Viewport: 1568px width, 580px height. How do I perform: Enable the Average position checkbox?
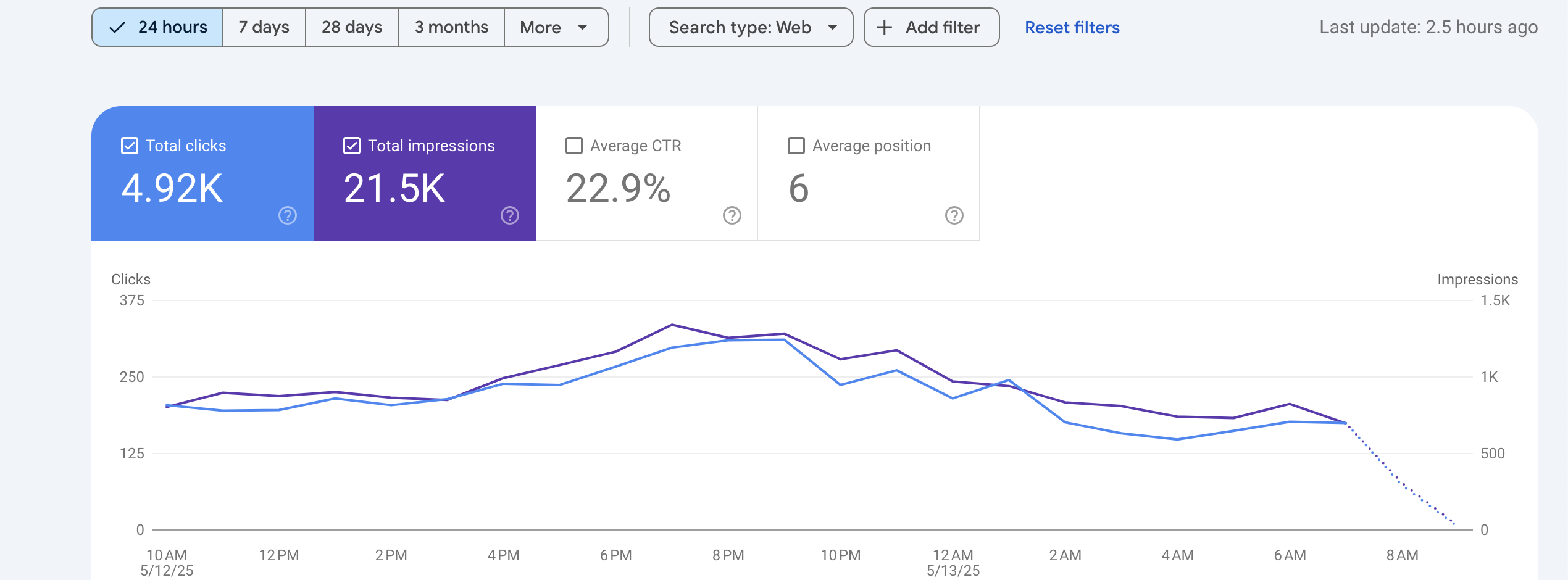796,146
